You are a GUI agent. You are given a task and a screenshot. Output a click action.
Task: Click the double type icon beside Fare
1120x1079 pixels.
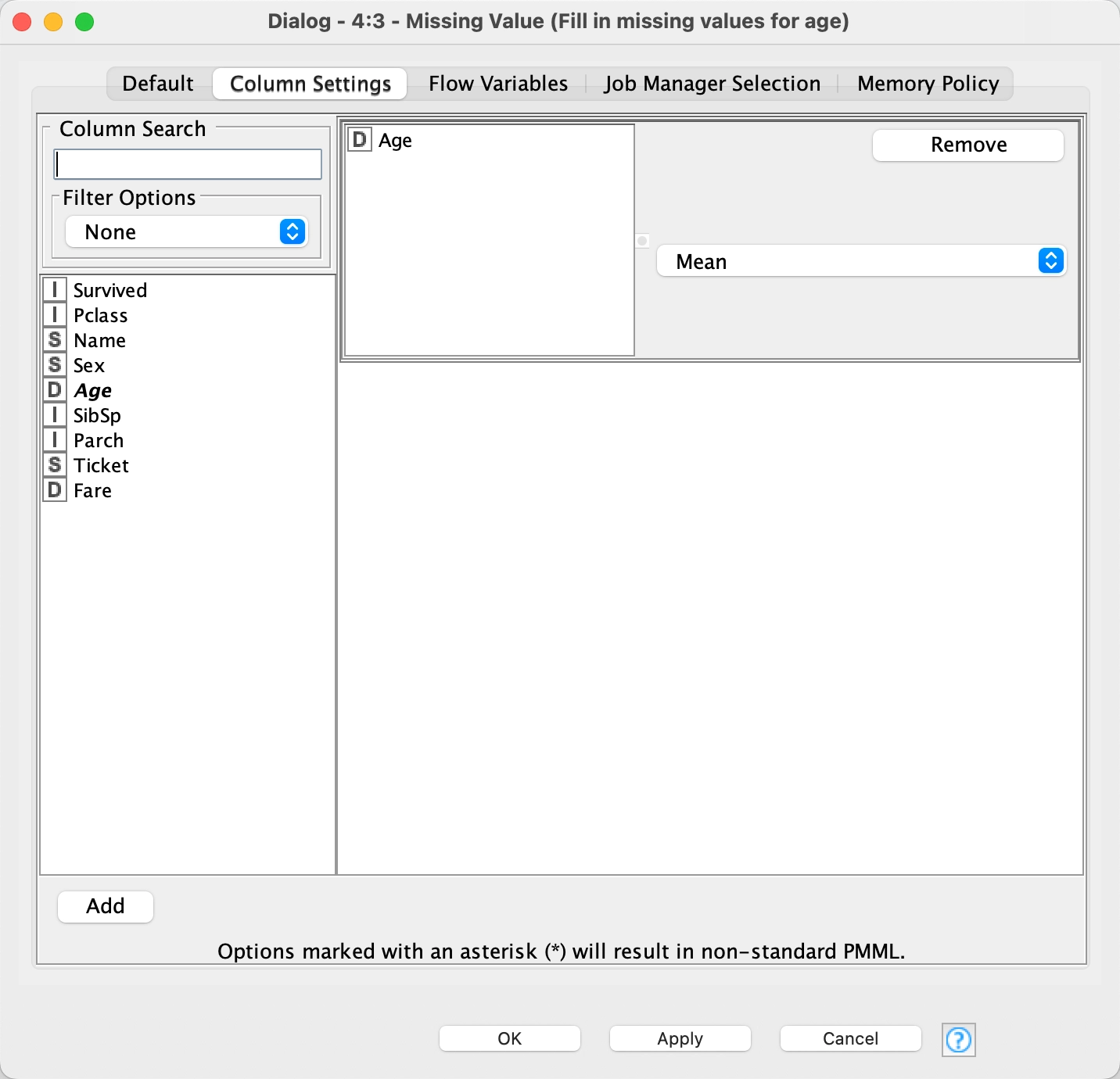click(x=54, y=490)
